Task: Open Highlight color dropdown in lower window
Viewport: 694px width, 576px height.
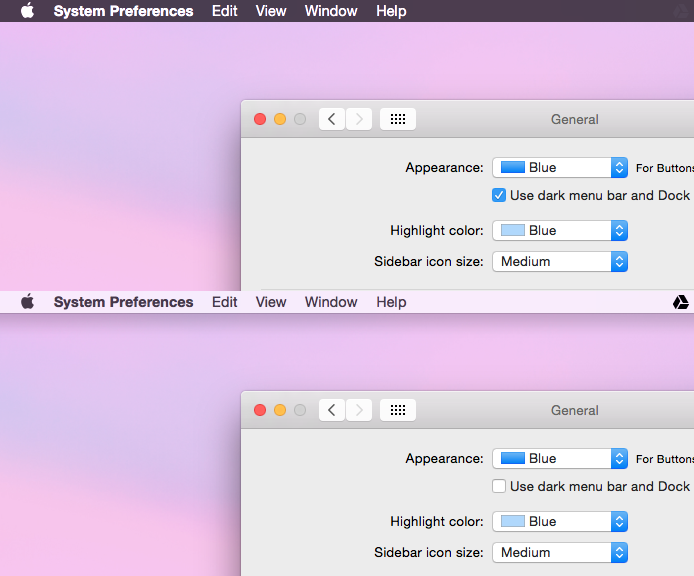Action: (560, 521)
